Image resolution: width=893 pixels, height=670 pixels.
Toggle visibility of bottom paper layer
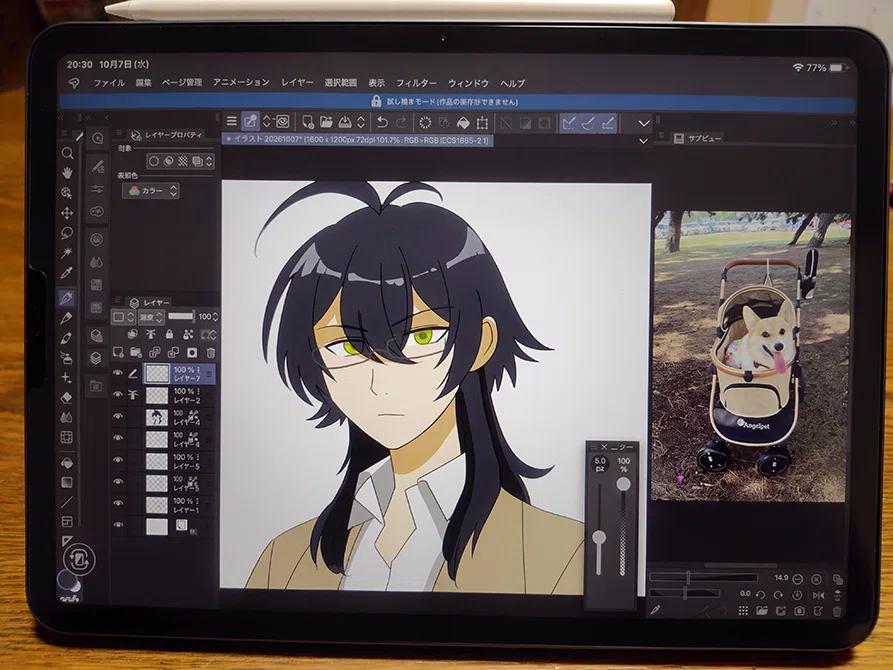pos(118,525)
